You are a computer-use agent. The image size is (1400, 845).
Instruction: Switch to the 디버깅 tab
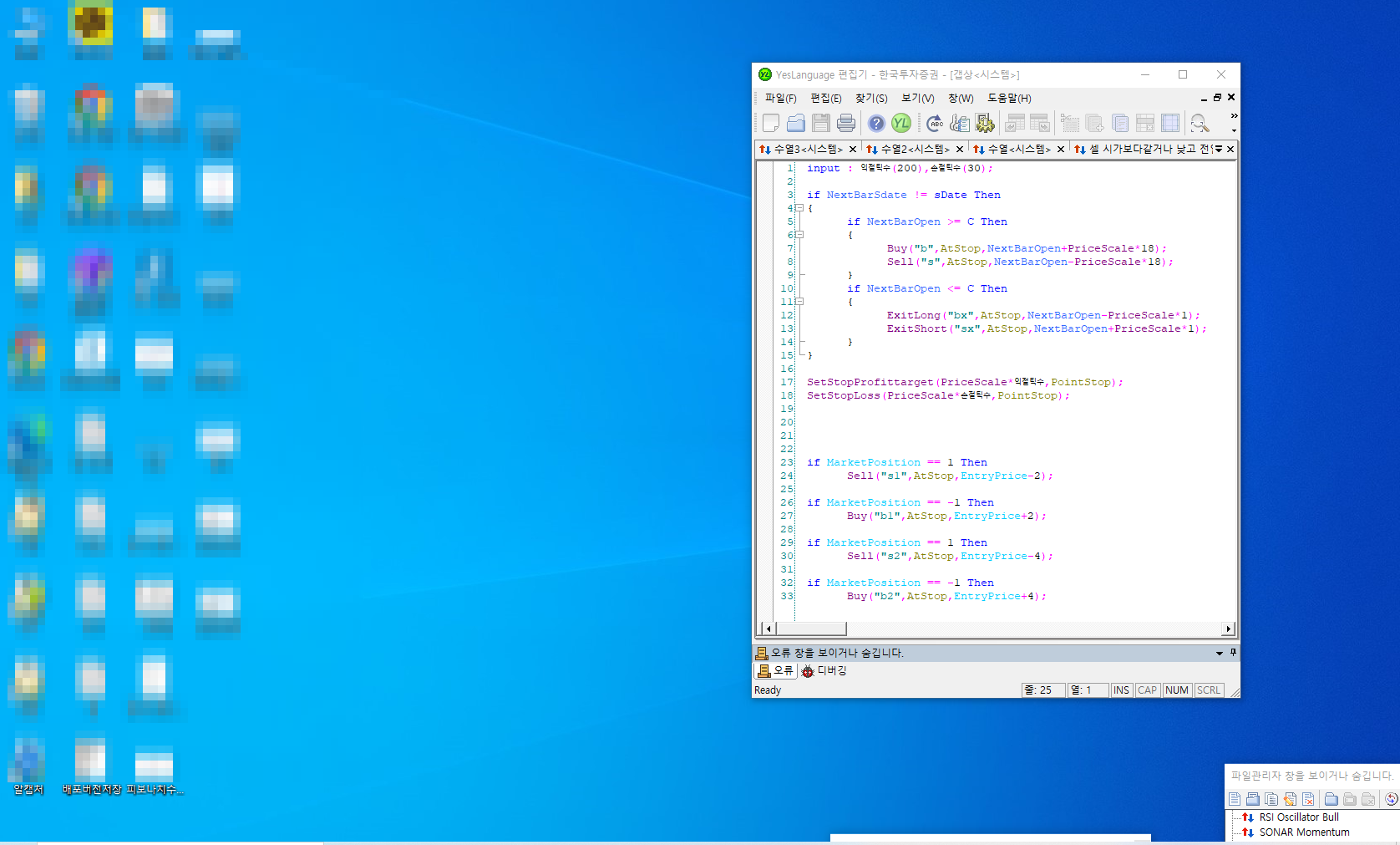[x=824, y=670]
